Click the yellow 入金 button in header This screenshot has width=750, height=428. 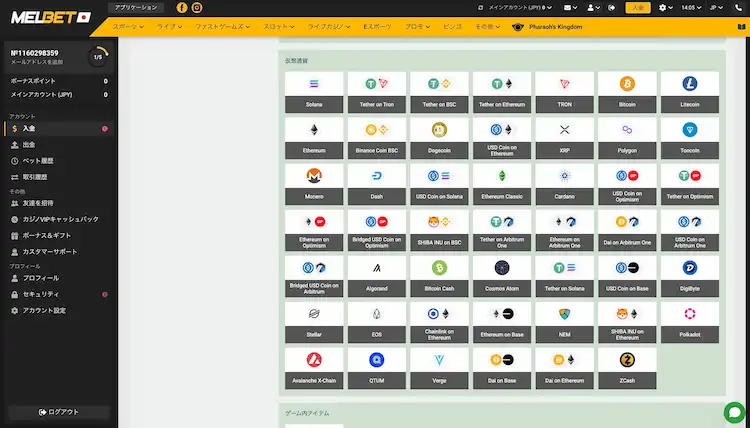point(638,8)
